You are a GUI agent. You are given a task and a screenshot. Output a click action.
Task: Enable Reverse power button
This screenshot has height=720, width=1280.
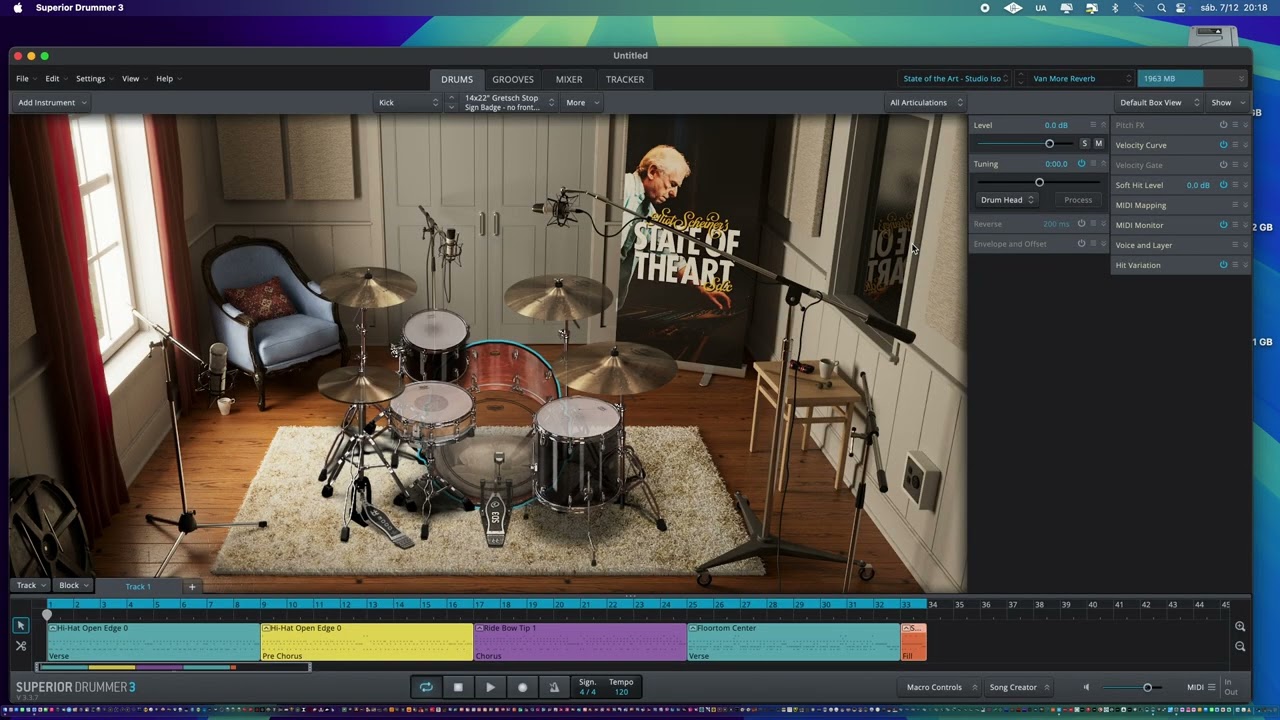(x=1081, y=224)
